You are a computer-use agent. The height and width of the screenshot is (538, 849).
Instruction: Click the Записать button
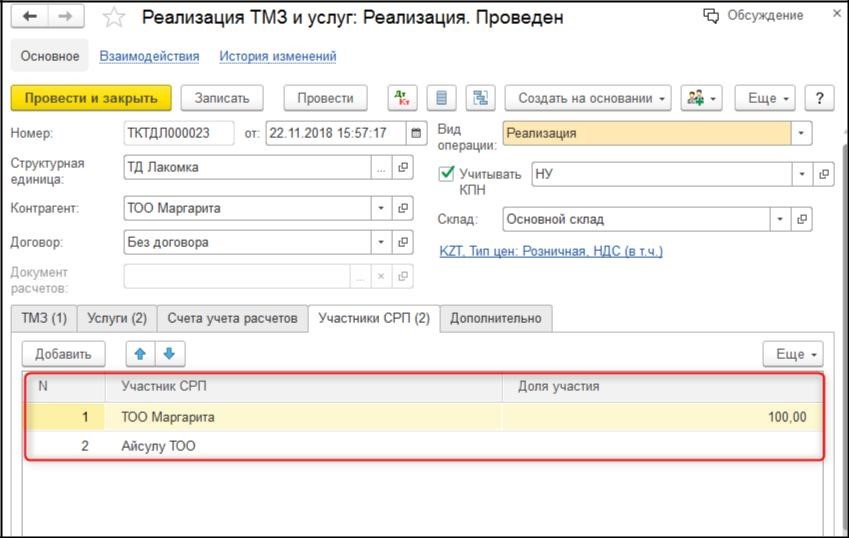click(x=222, y=98)
